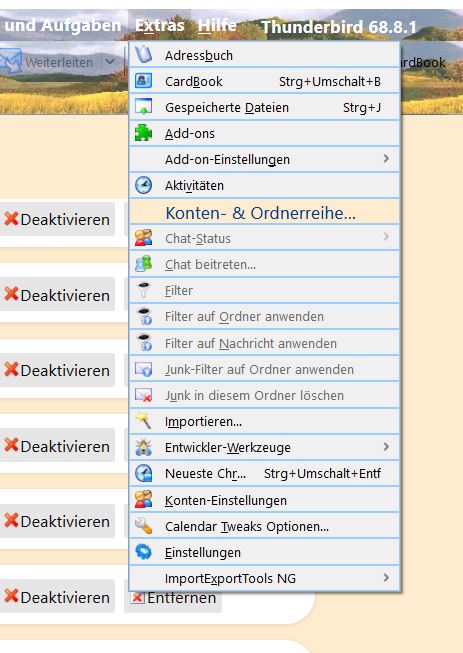Click the second Deaktivieren button
The width and height of the screenshot is (463, 653).
(x=57, y=295)
